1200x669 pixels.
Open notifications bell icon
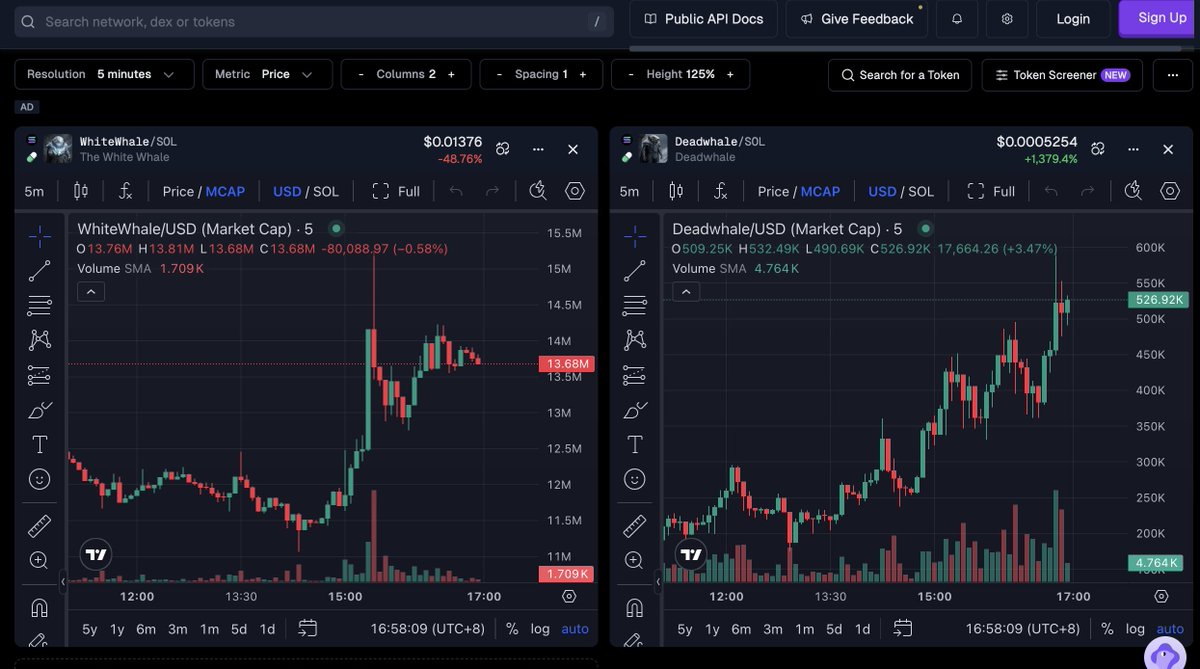[x=957, y=19]
